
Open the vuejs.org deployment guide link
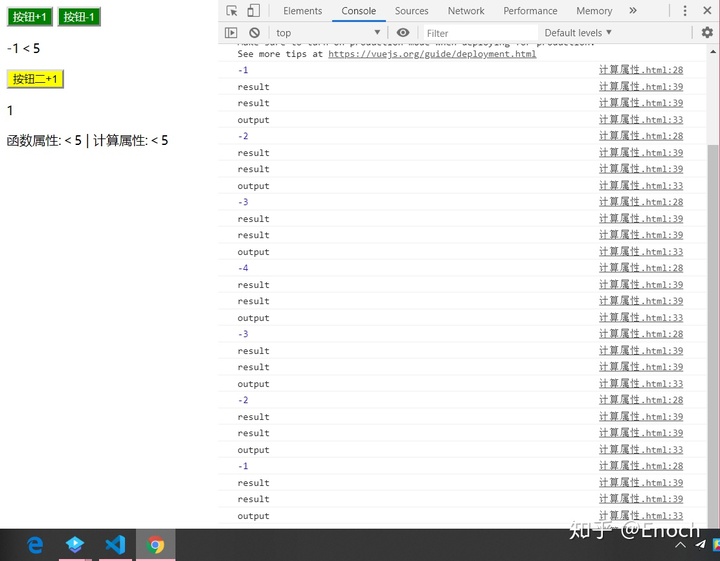click(x=432, y=54)
